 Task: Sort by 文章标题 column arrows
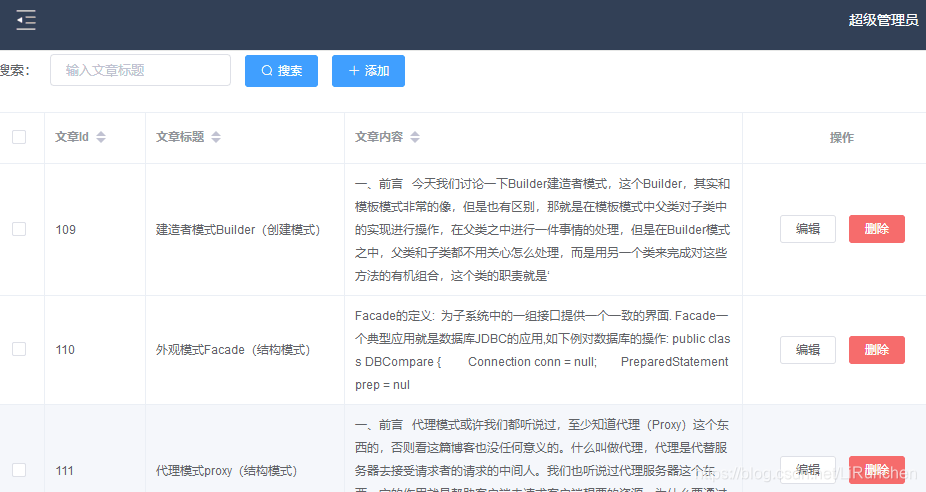coord(216,137)
